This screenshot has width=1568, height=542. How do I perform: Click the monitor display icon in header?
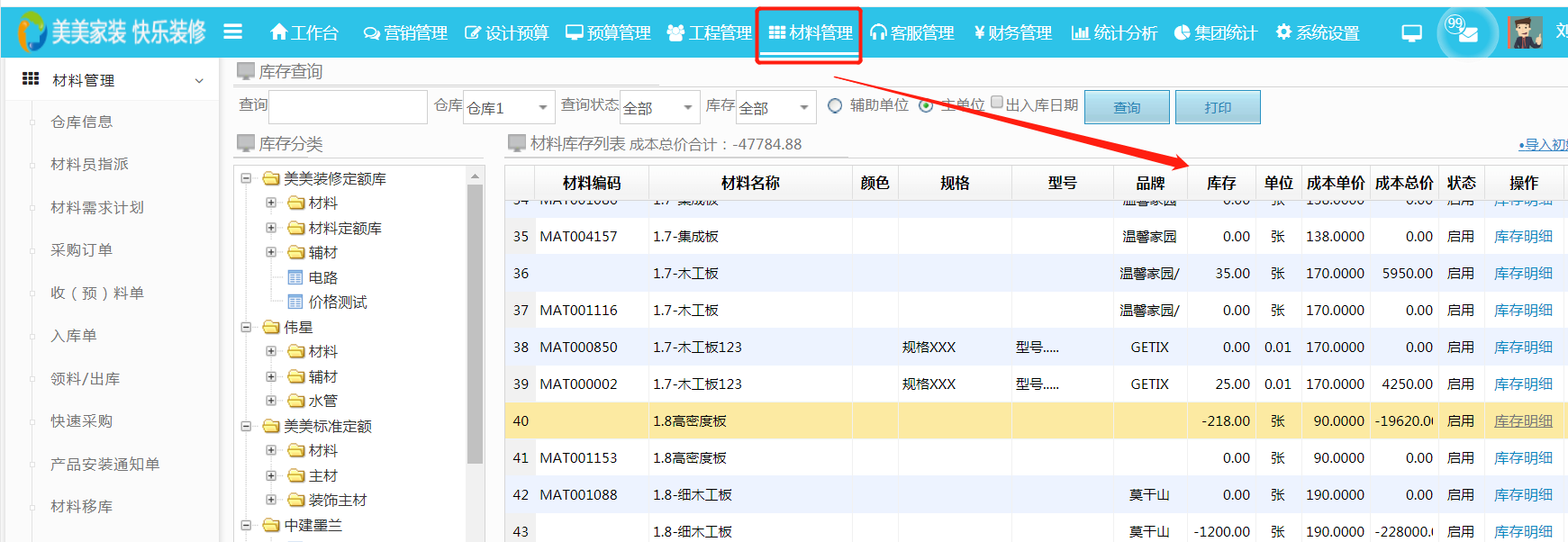1411,33
